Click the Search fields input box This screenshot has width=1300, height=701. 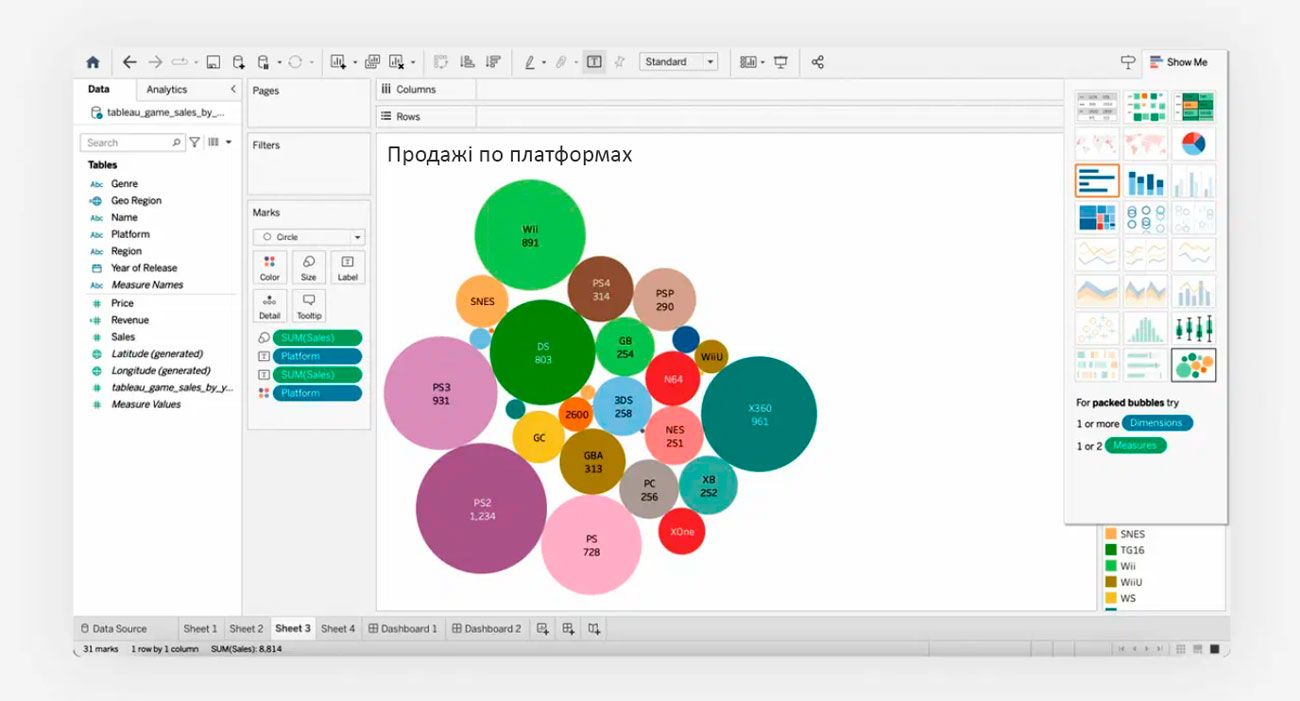133,143
